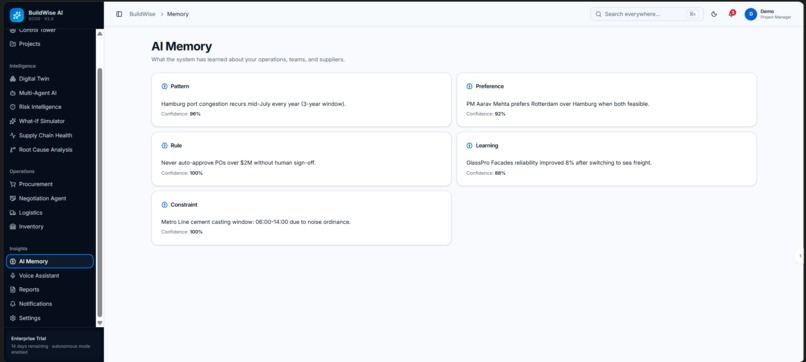The width and height of the screenshot is (806, 362).
Task: Click the Memory breadcrumb text
Action: pos(178,14)
